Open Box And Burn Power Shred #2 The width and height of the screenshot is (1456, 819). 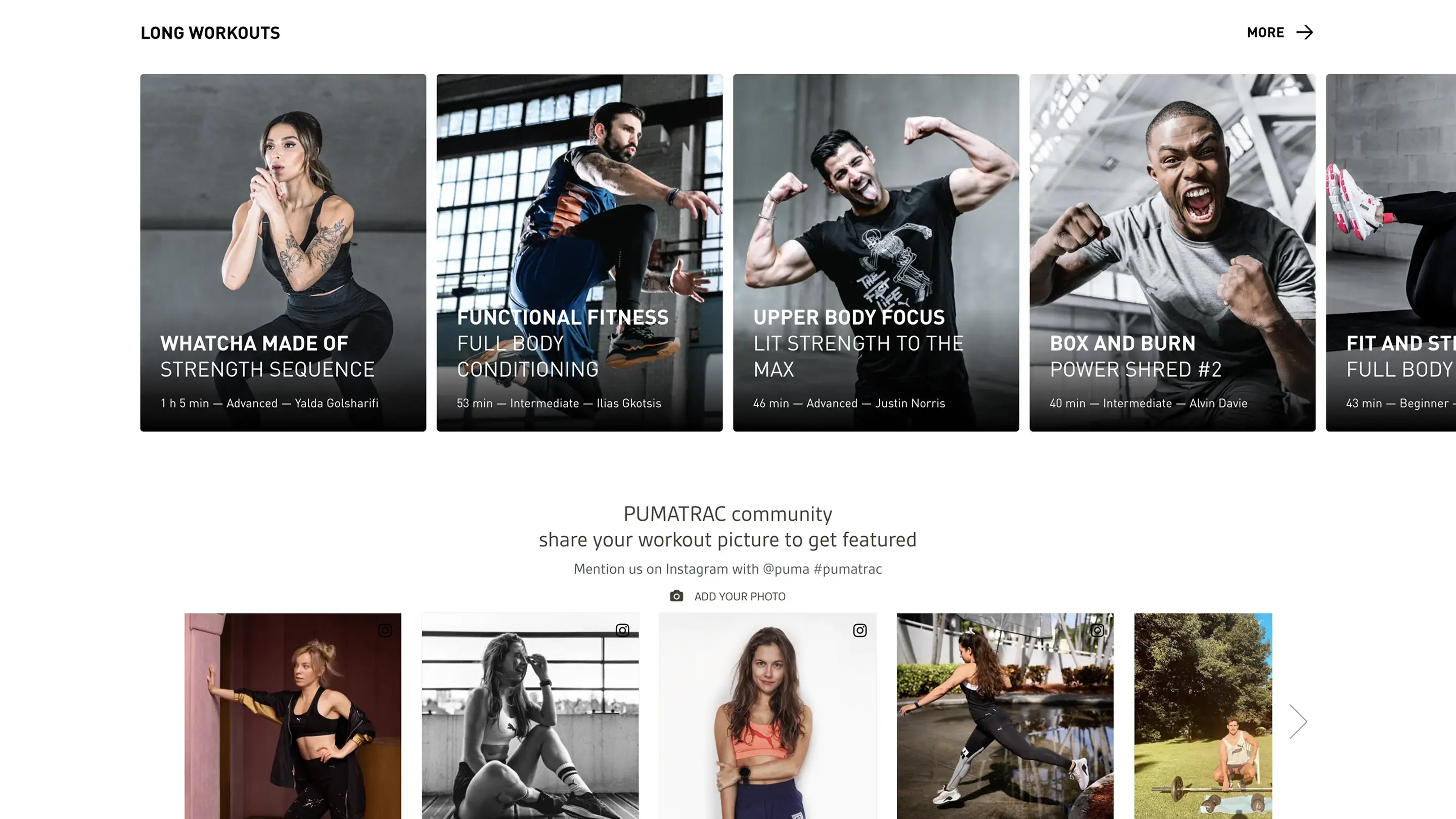(x=1172, y=253)
